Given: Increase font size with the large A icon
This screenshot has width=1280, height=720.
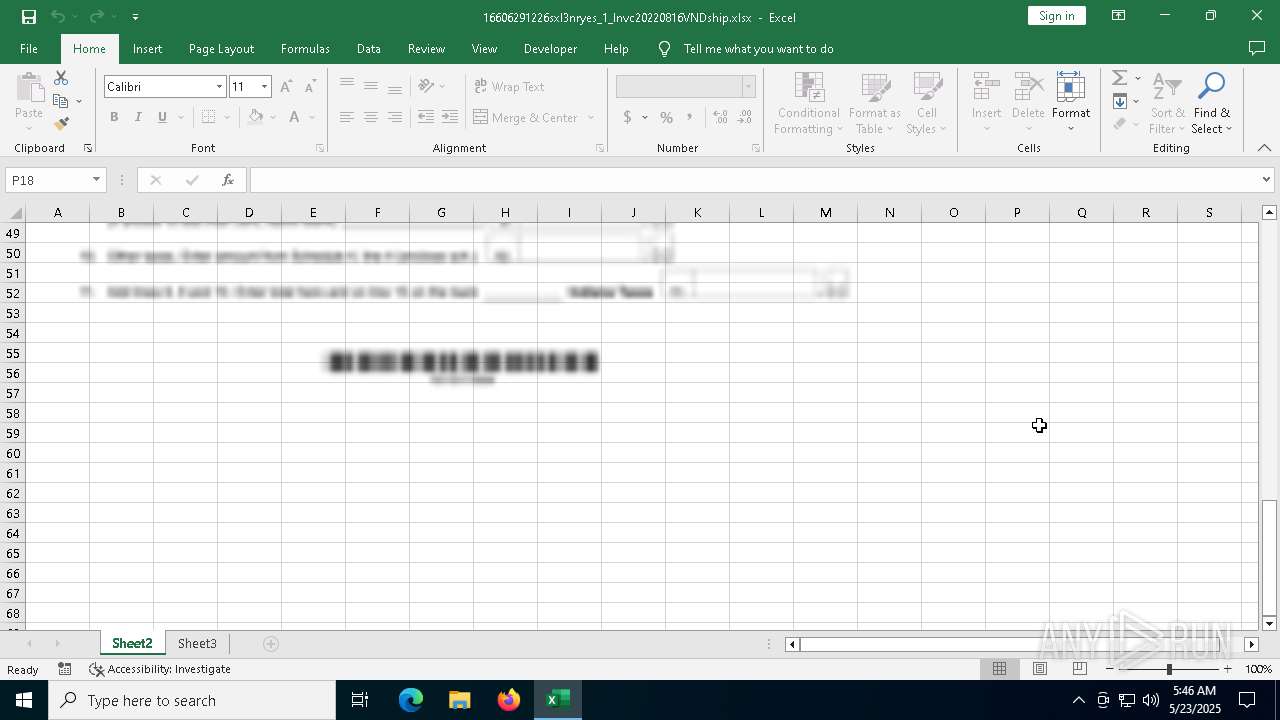Looking at the screenshot, I should pos(286,87).
